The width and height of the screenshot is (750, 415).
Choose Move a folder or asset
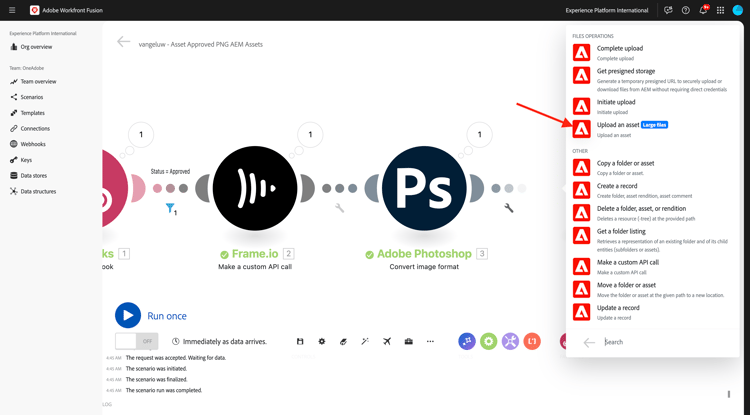pos(652,289)
